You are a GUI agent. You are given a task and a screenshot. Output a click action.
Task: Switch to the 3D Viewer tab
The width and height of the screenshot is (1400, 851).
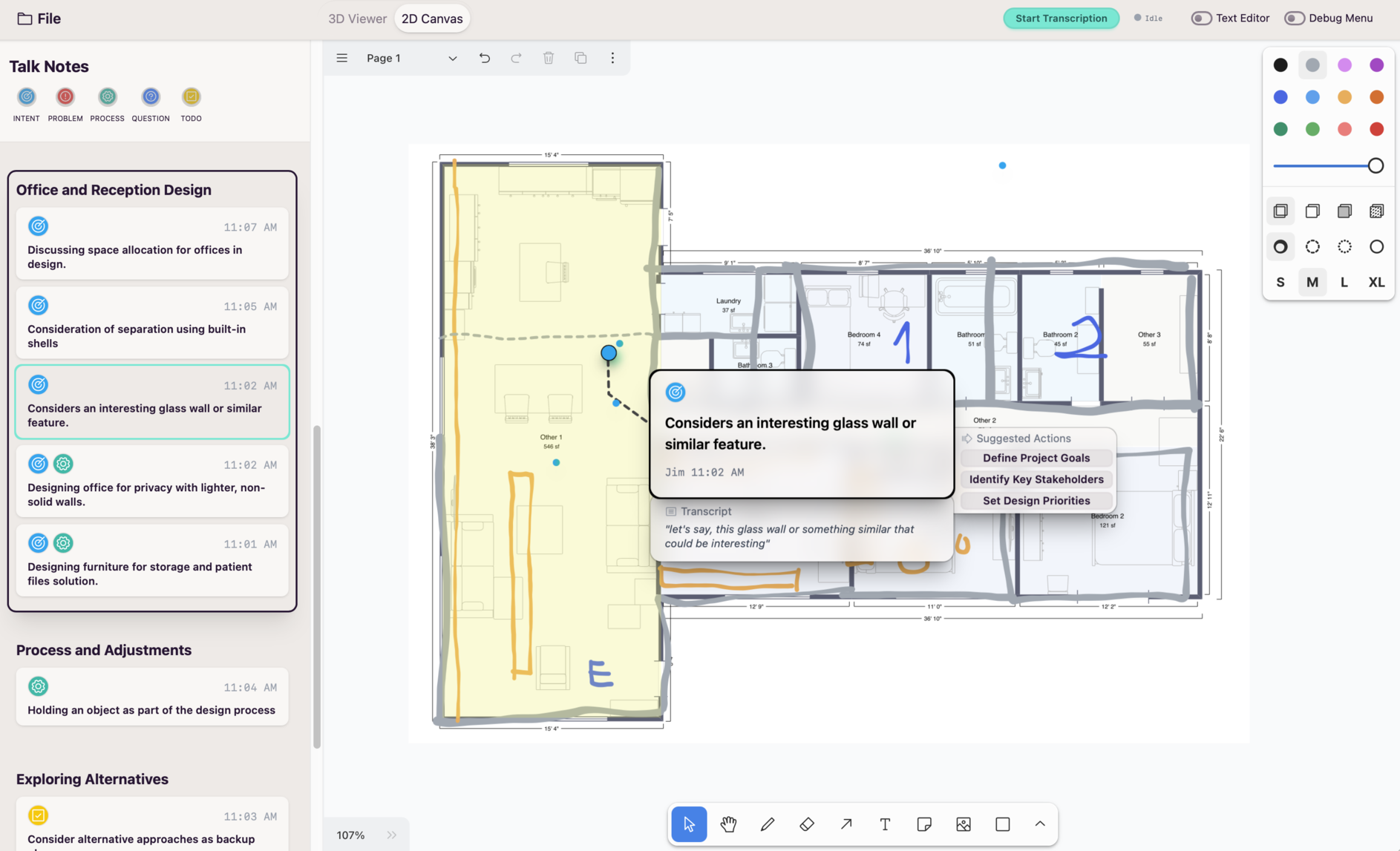click(357, 19)
